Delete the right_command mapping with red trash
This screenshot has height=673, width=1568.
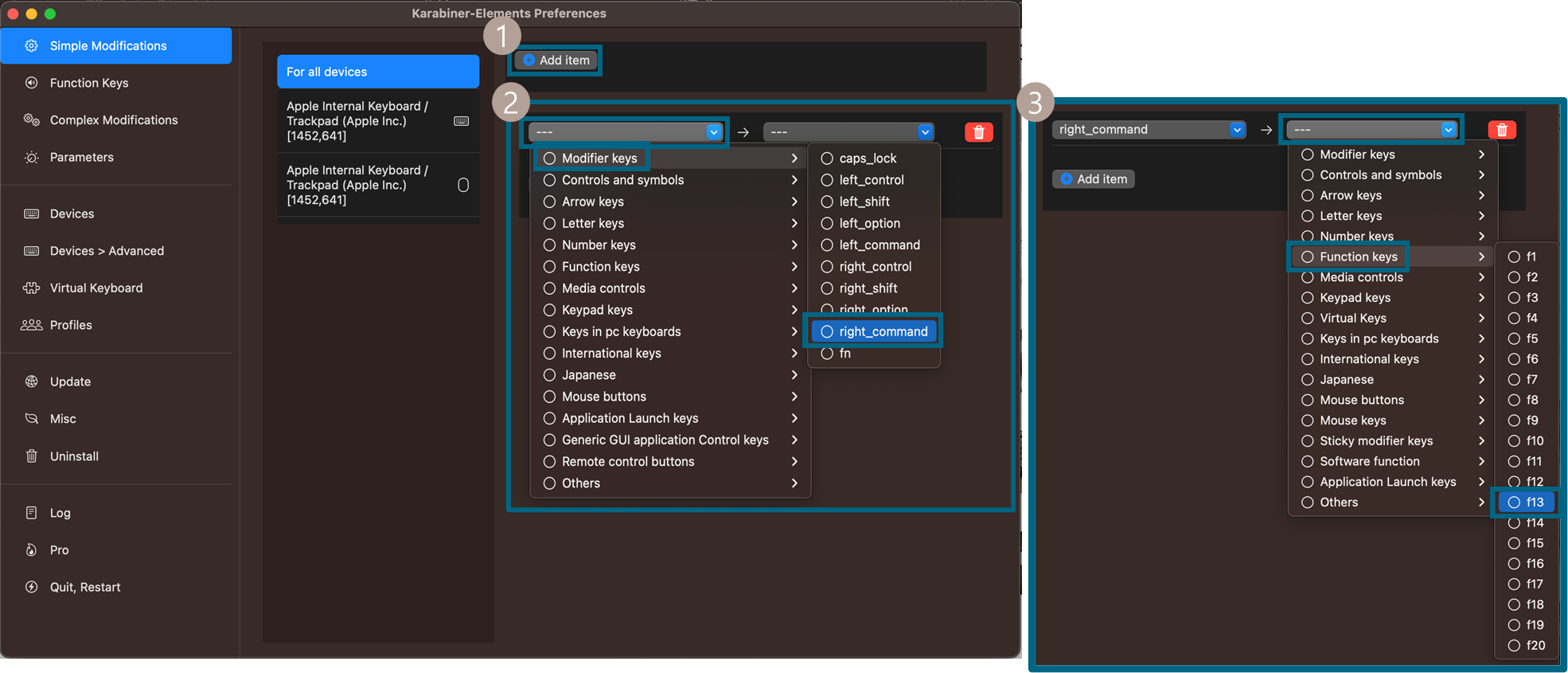pos(1502,130)
